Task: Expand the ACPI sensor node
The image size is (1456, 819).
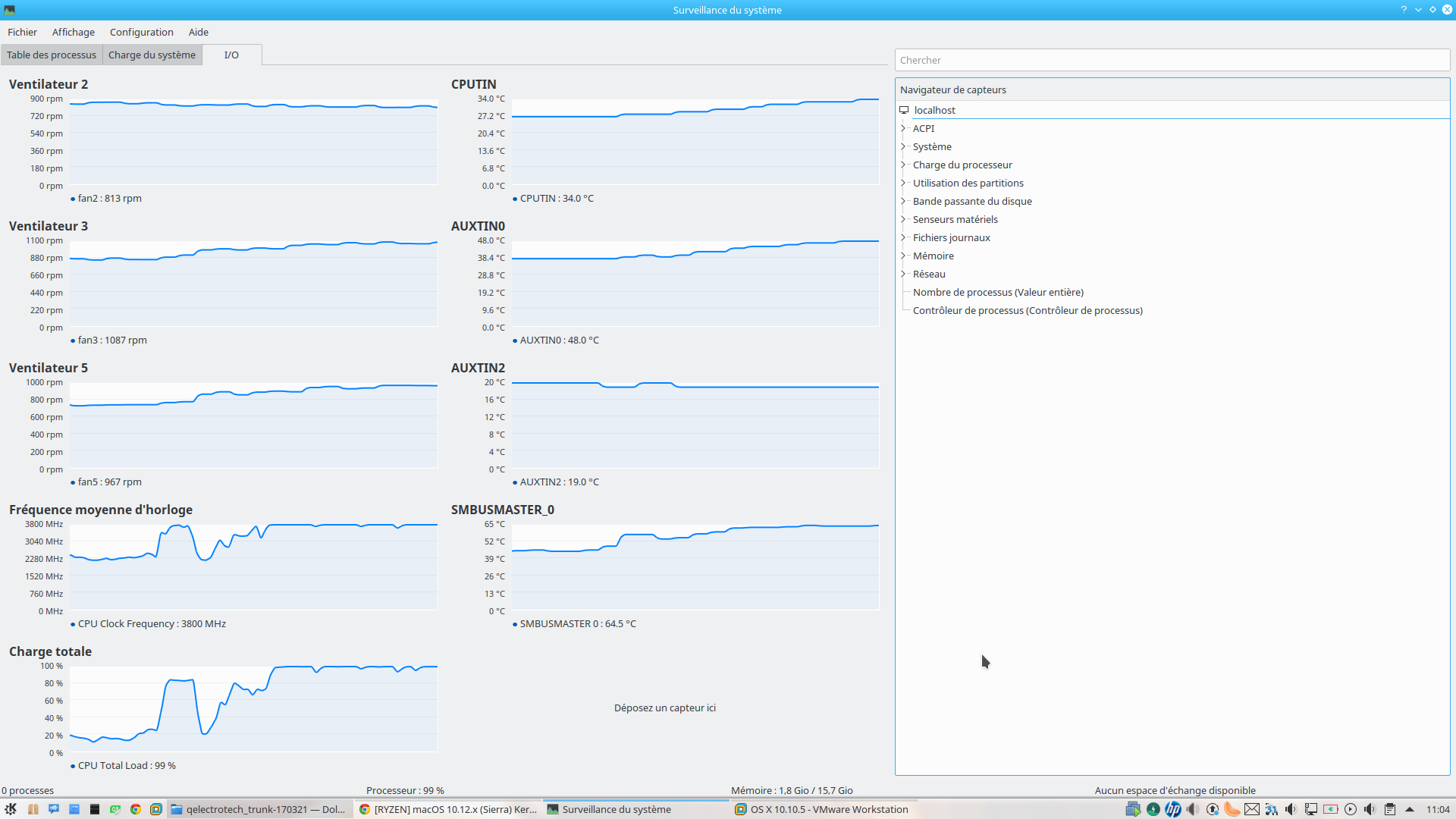Action: 903,128
